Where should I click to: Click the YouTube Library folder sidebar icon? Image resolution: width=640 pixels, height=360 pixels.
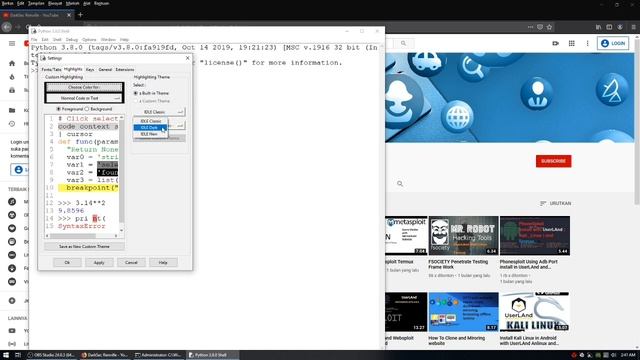[x=12, y=110]
